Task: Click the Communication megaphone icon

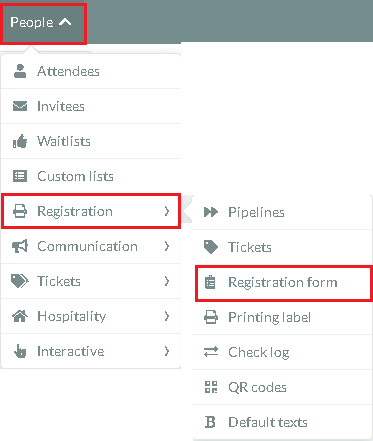Action: [20, 246]
